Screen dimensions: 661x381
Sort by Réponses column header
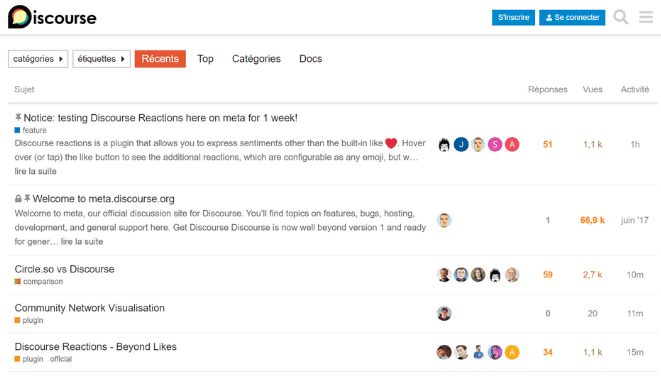[548, 89]
